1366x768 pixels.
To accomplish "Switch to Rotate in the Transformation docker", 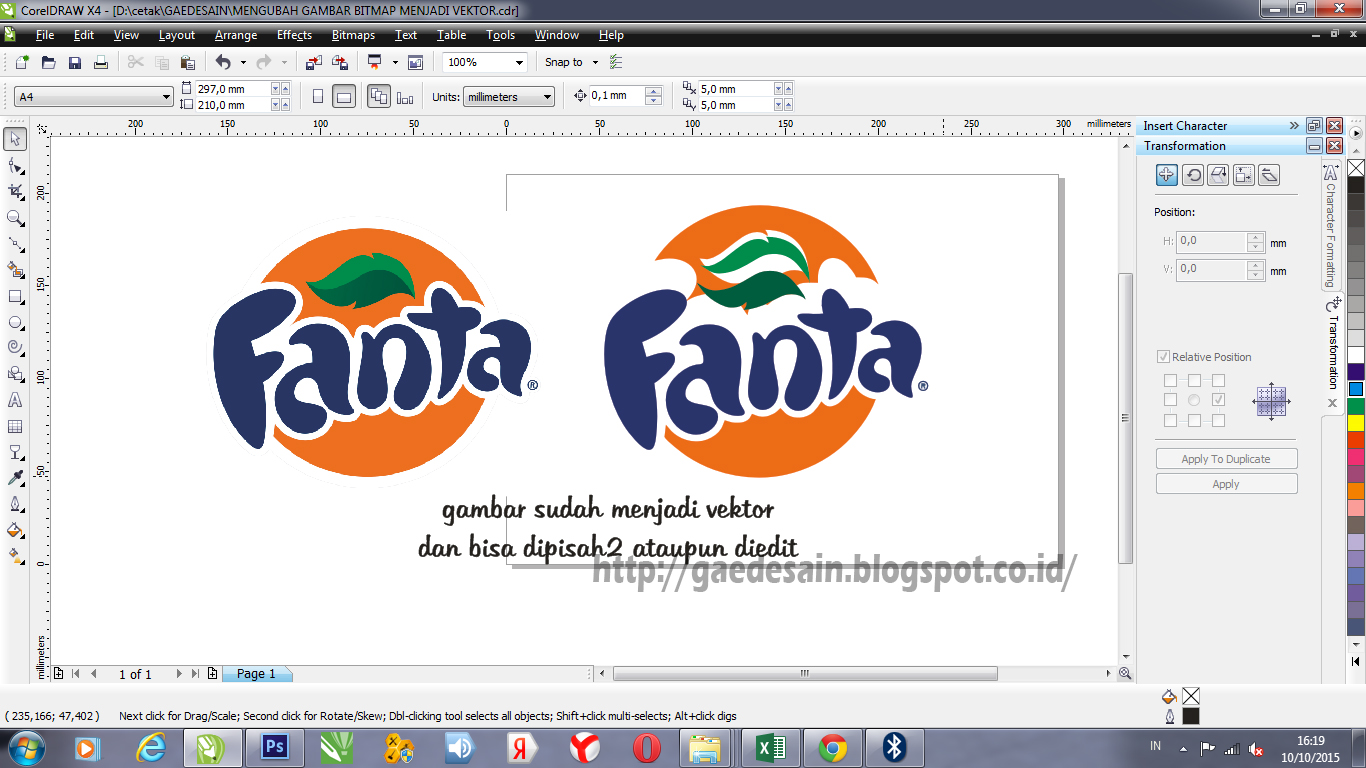I will (x=1193, y=175).
